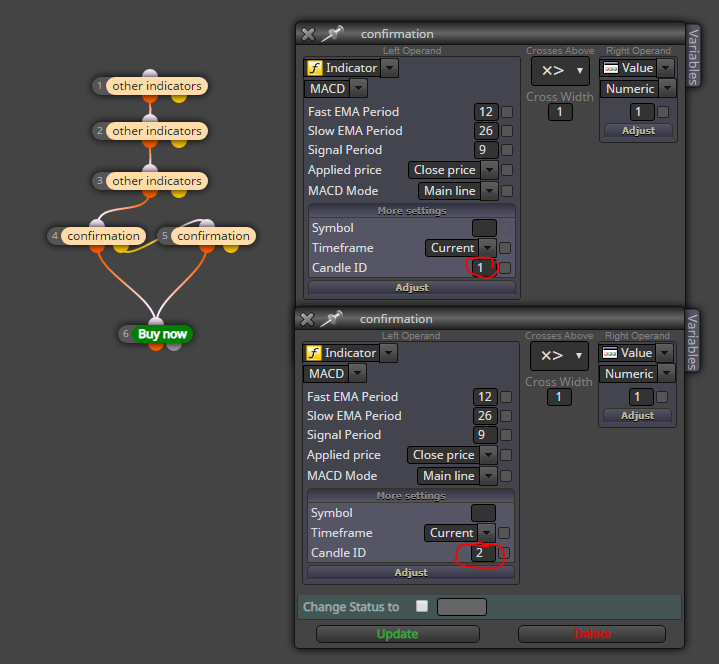Screen dimensions: 719x664
Task: Open Timeframe dropdown in lower panel
Action: point(487,533)
